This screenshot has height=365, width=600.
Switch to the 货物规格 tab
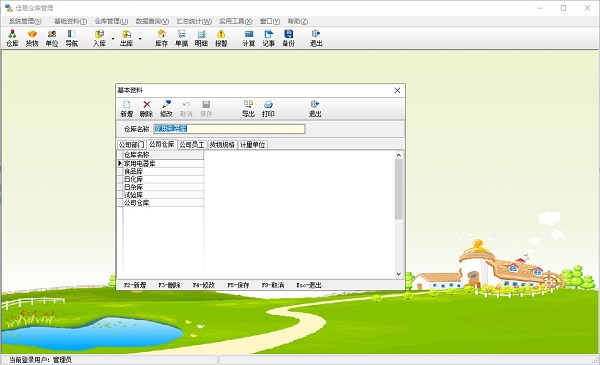222,145
